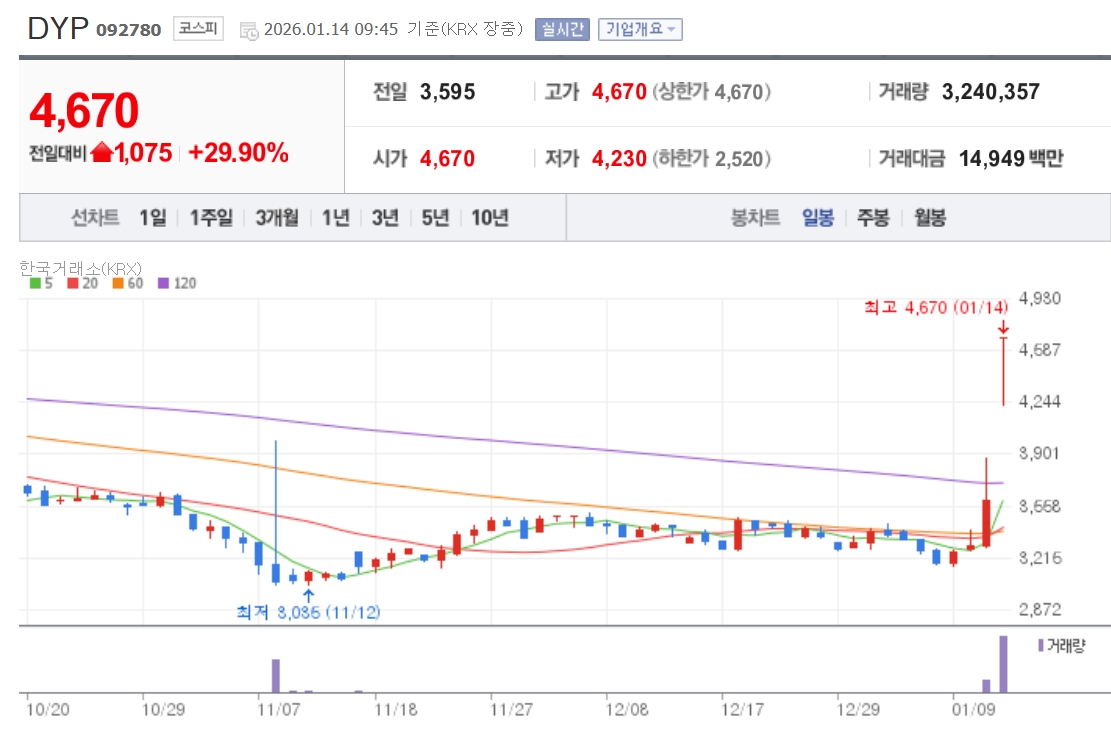
Task: Select the 10년 line chart tab
Action: point(490,218)
